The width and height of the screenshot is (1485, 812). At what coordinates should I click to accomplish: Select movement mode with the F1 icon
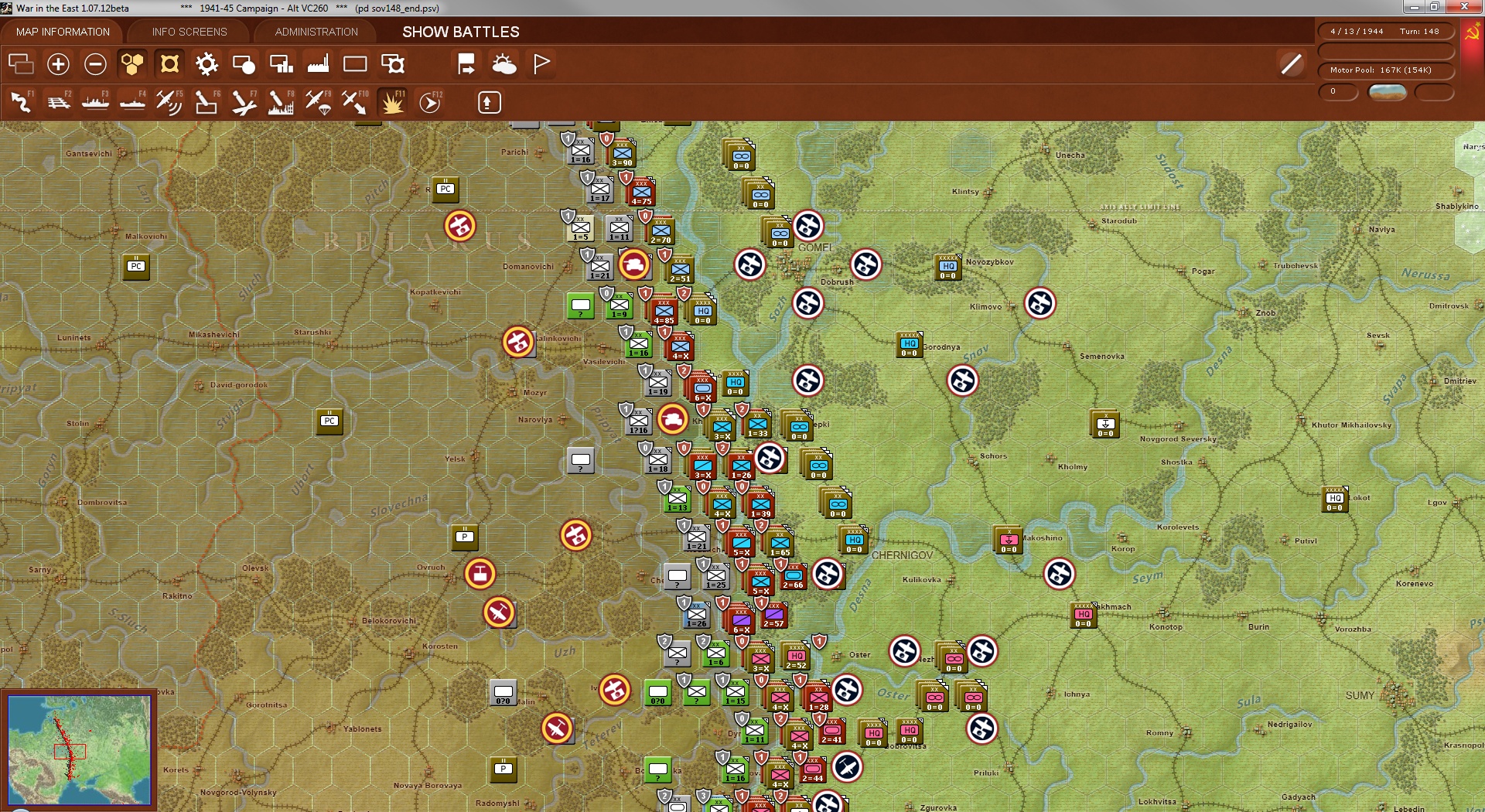[x=19, y=101]
